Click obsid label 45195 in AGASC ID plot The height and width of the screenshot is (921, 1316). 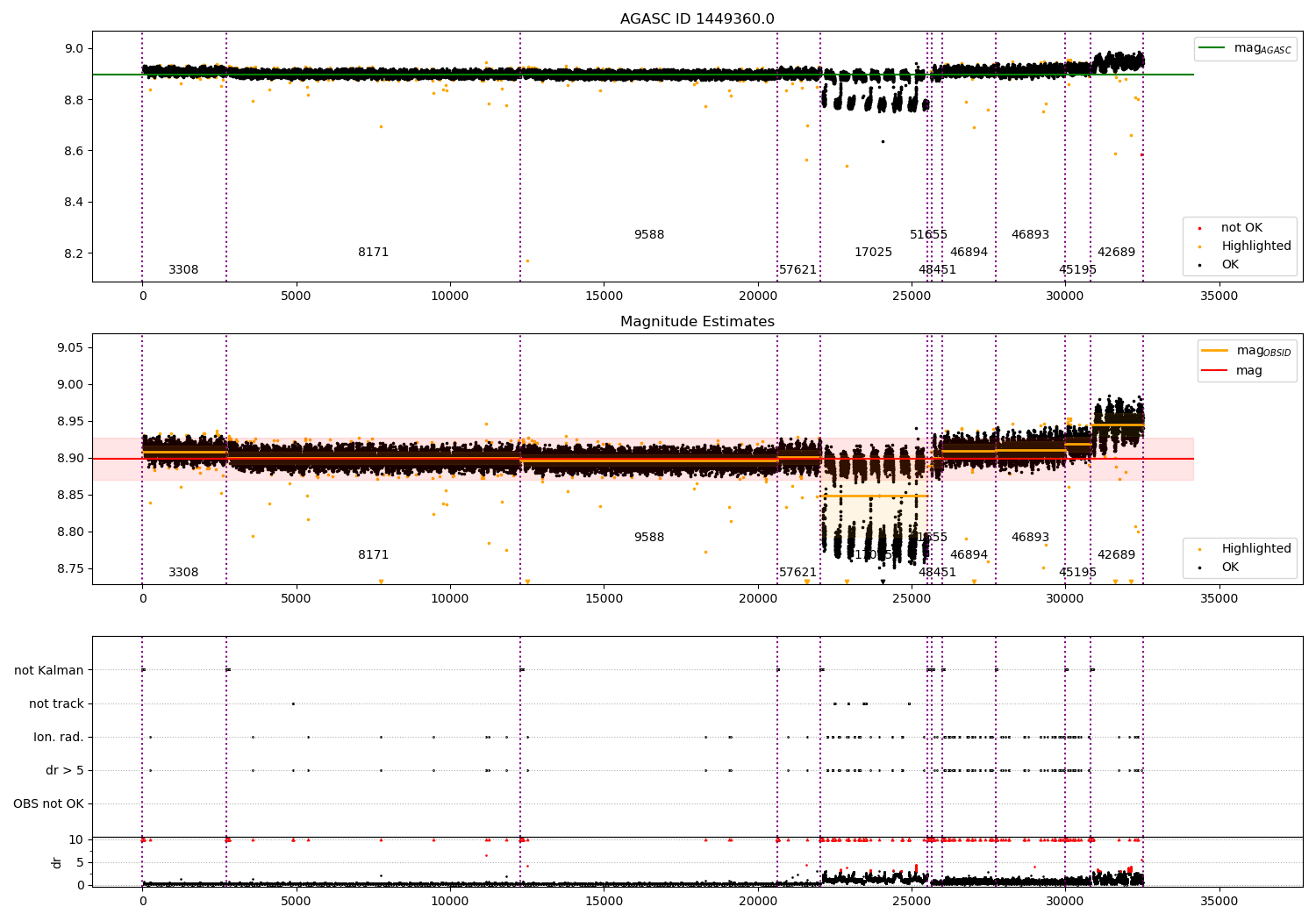click(x=1077, y=270)
